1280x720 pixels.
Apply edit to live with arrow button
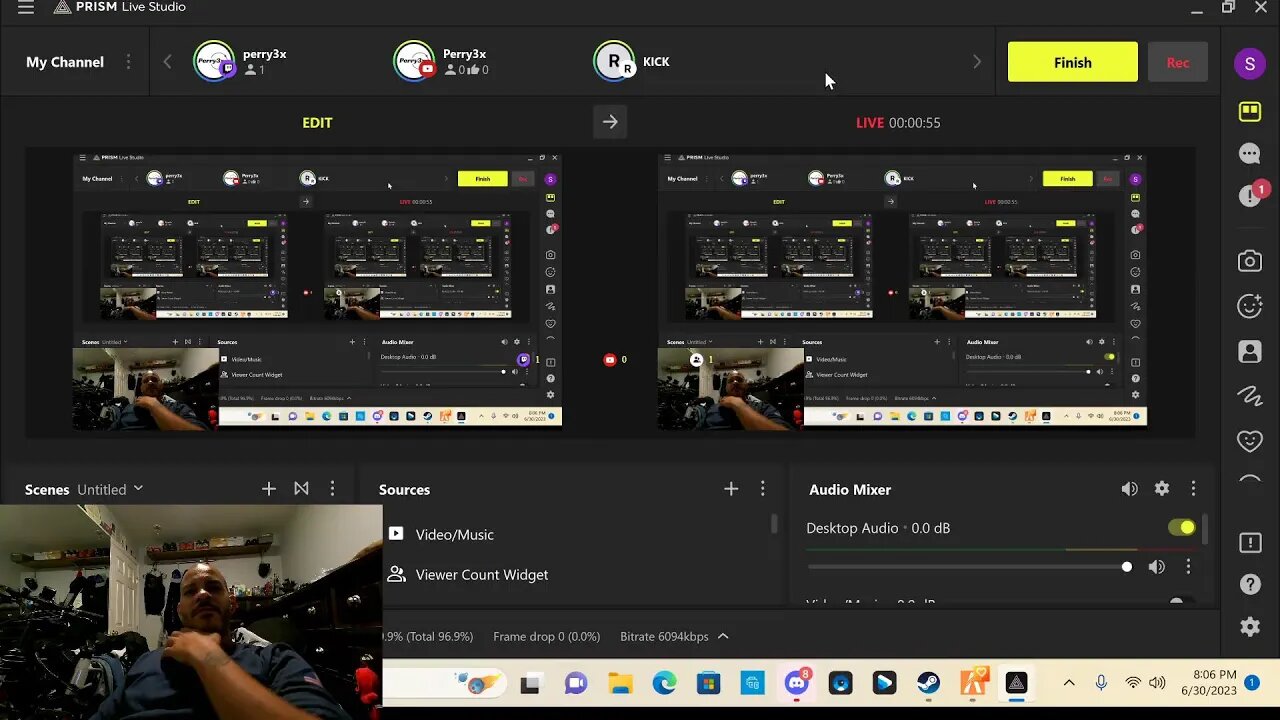[610, 122]
